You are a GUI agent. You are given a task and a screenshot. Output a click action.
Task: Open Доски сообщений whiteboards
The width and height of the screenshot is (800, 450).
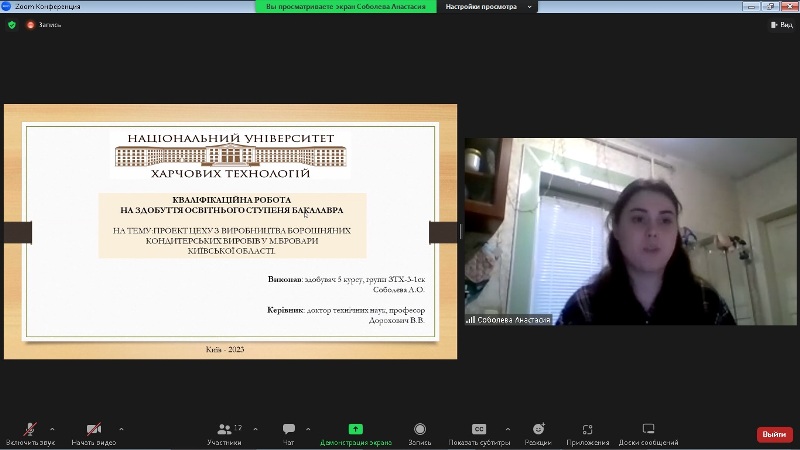648,435
